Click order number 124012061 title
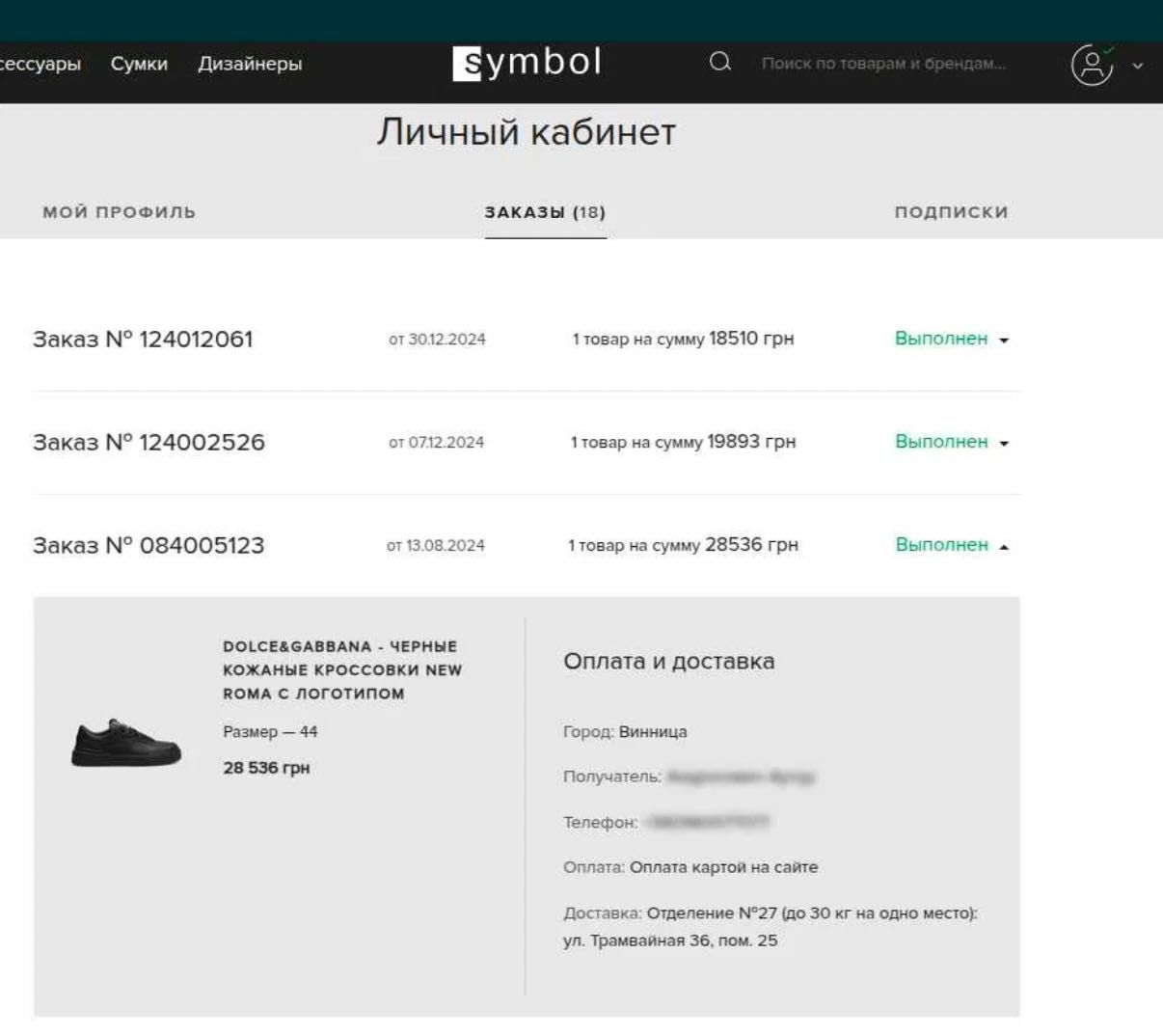The image size is (1163, 1036). pos(143,340)
